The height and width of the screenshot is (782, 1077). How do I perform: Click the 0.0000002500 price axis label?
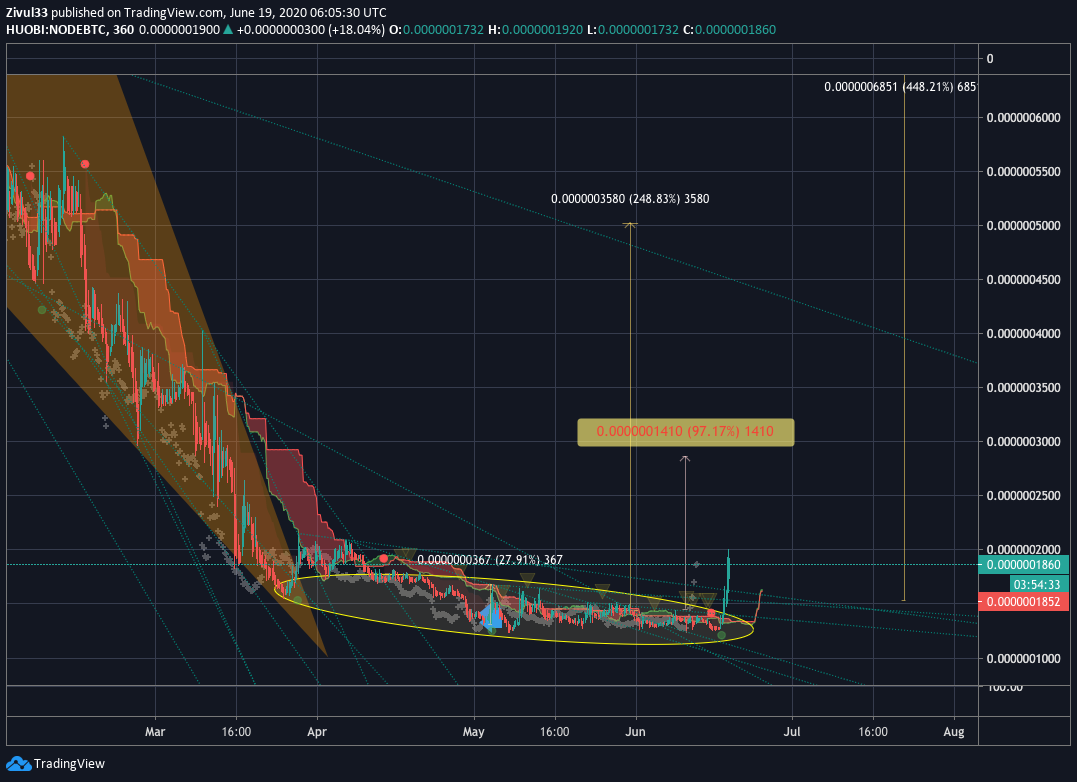1023,496
